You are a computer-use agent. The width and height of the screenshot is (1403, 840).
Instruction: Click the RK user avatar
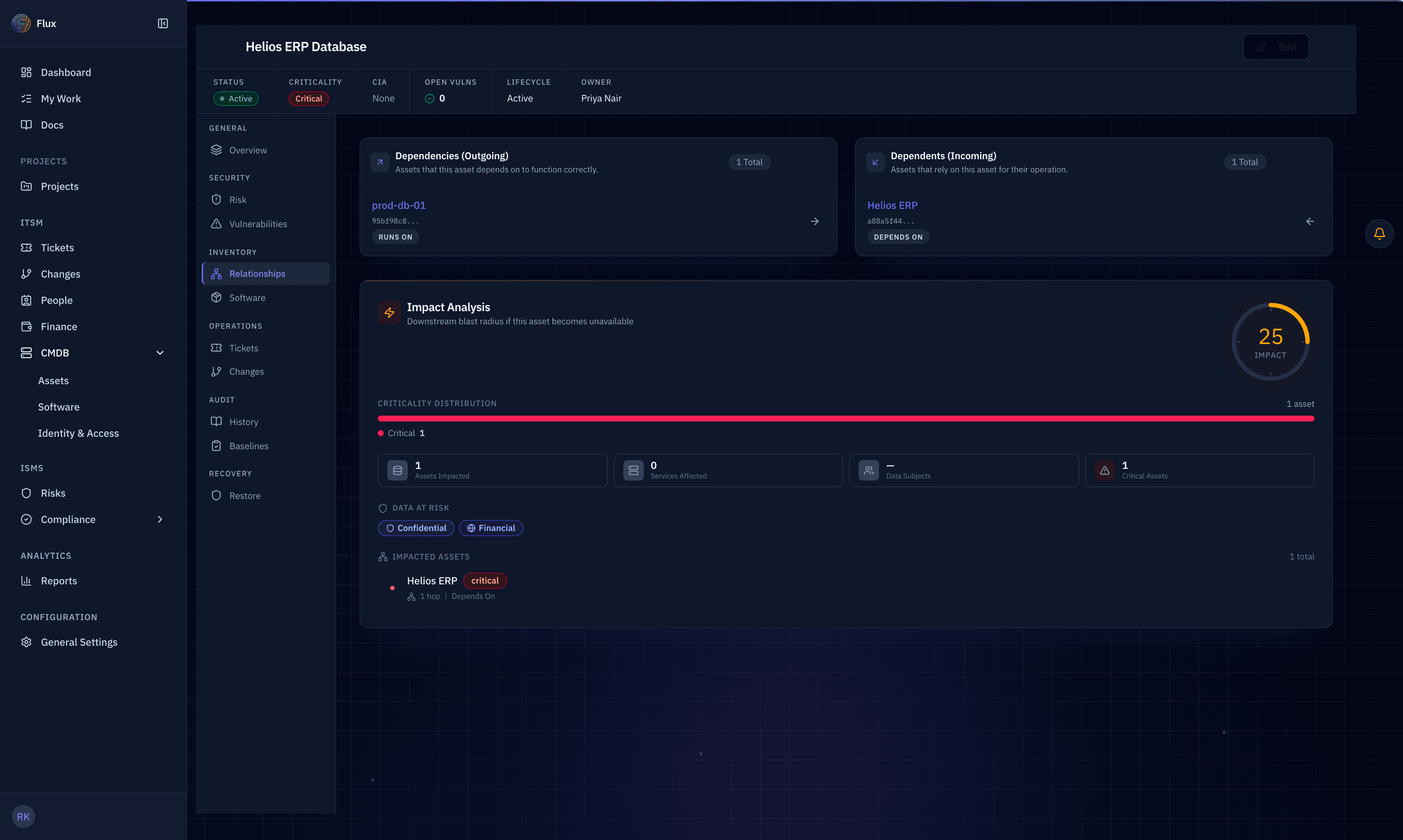click(x=23, y=817)
